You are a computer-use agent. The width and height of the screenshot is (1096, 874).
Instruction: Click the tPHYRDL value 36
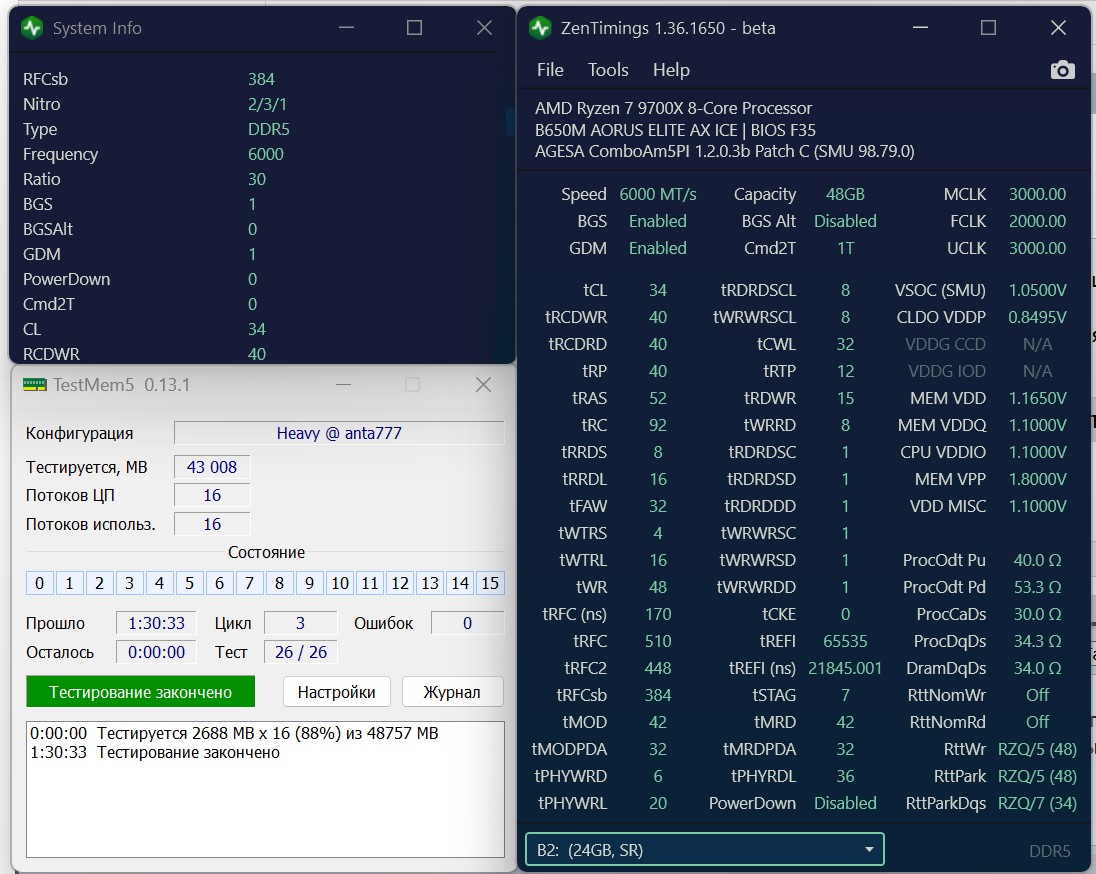coord(845,776)
